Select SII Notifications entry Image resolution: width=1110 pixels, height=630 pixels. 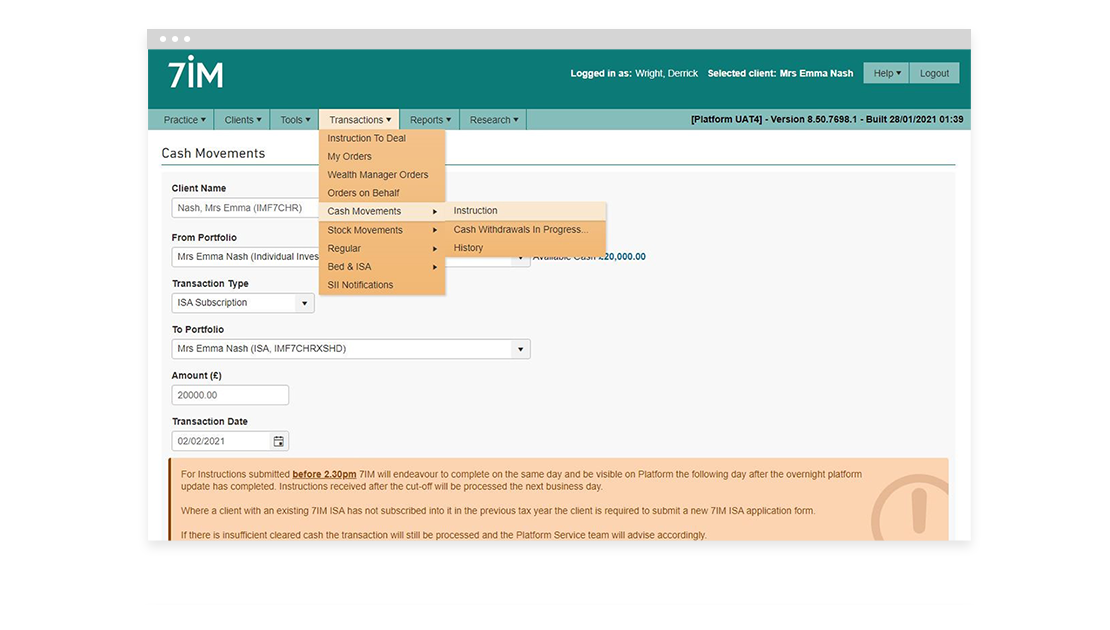pyautogui.click(x=382, y=285)
